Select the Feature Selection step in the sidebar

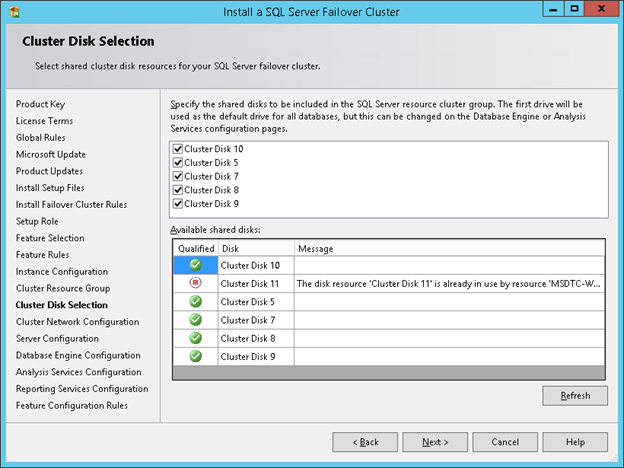[x=50, y=238]
